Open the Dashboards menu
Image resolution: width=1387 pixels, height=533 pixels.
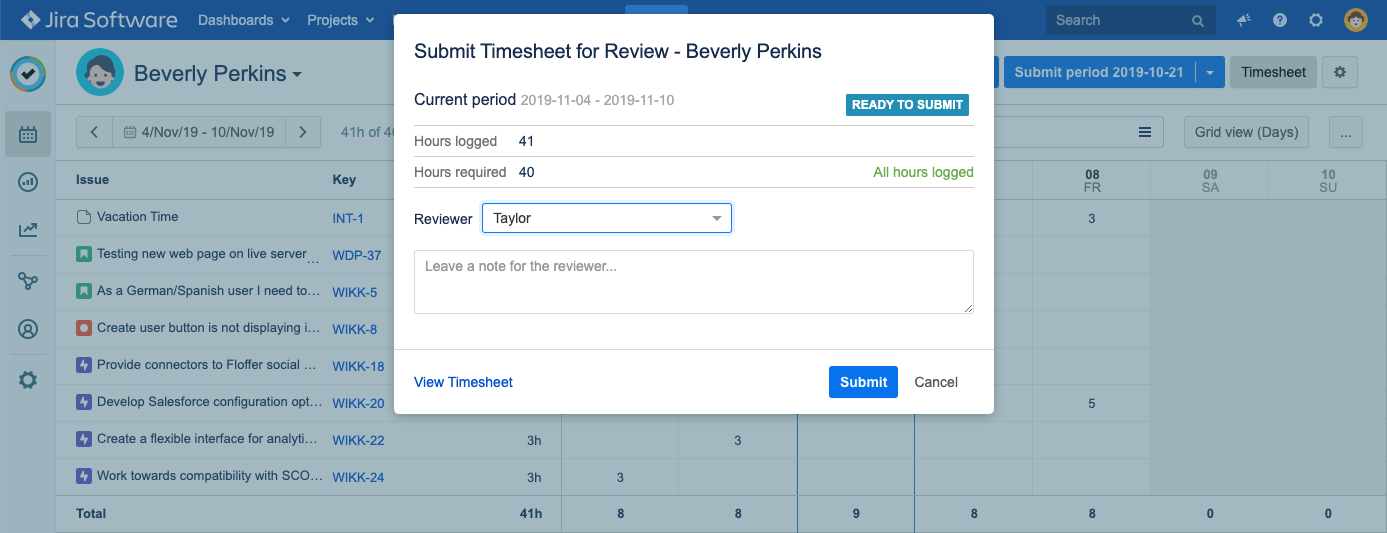click(244, 20)
